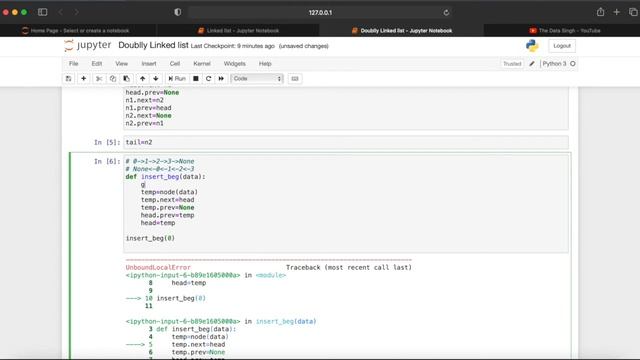Click the Python 3 kernel indicator
Screen dimensions: 640x360
coord(554,64)
